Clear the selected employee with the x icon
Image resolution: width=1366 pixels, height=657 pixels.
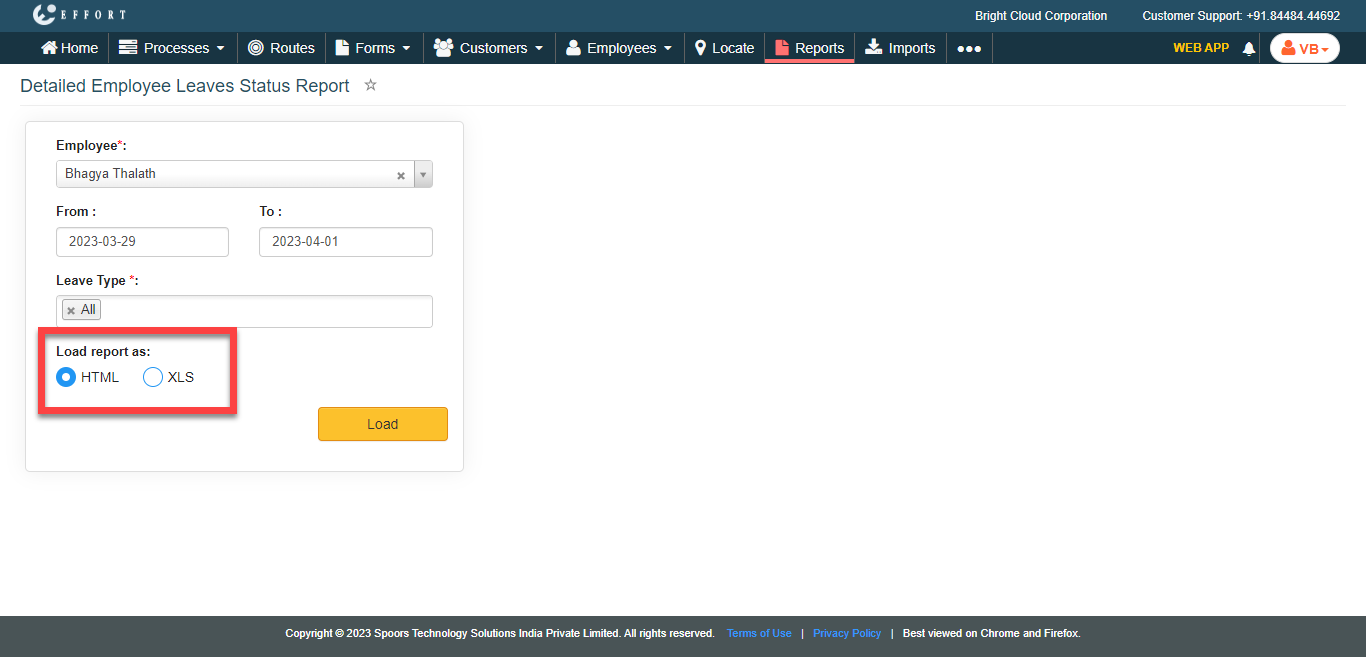tap(401, 175)
